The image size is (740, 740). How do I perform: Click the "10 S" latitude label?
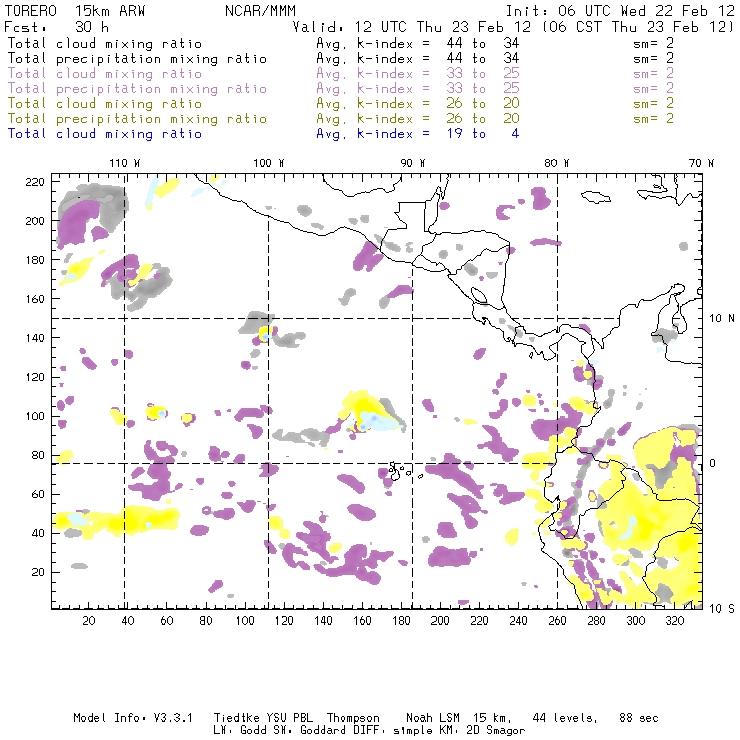[722, 609]
